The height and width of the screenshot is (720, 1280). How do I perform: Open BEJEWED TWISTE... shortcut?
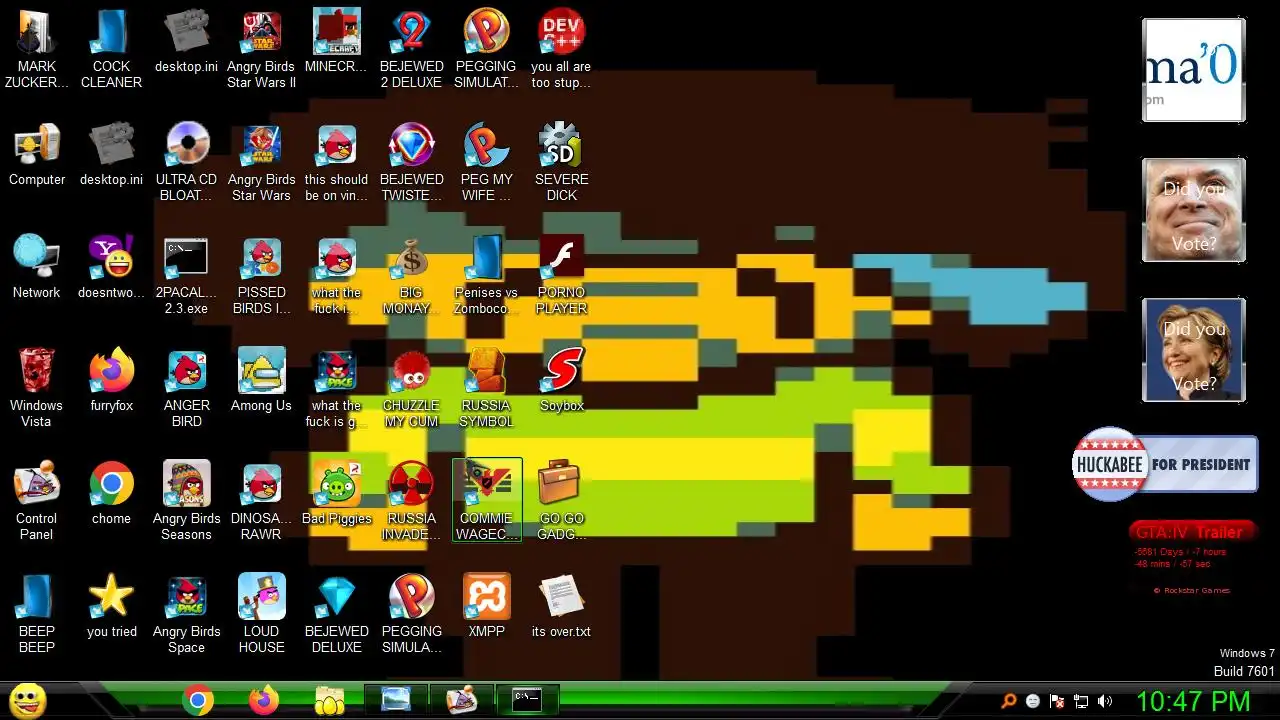(411, 162)
